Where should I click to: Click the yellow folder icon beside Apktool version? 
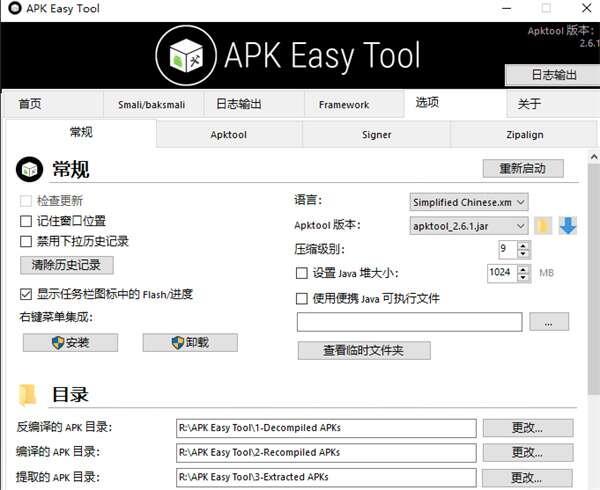543,226
